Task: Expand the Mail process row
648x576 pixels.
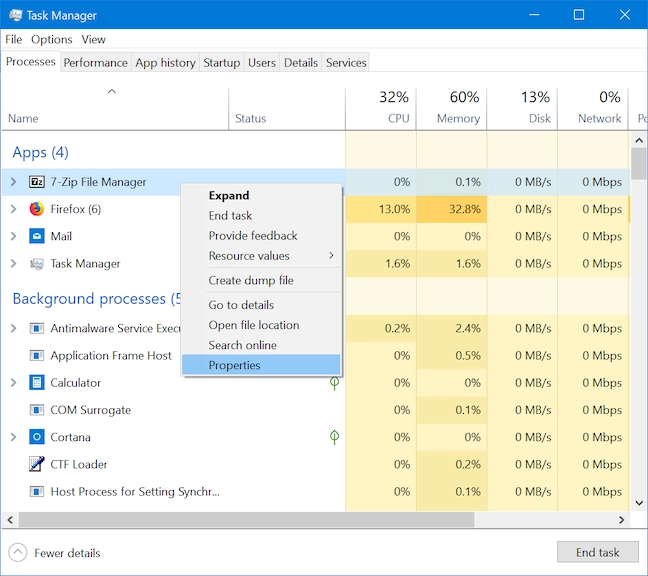Action: pos(14,236)
